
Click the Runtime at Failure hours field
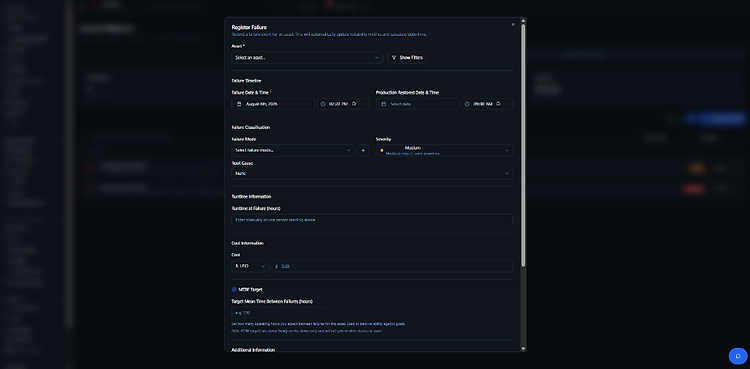point(372,220)
